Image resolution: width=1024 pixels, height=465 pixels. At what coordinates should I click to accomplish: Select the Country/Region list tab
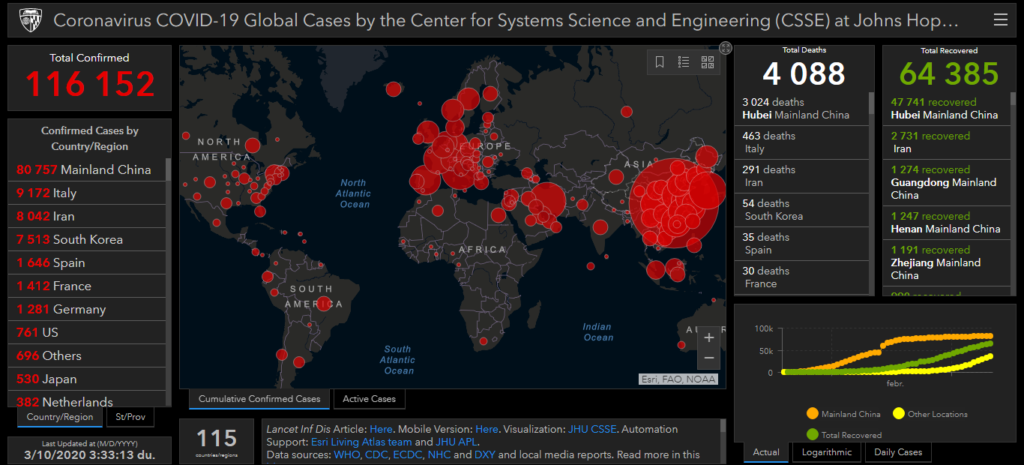tap(60, 417)
